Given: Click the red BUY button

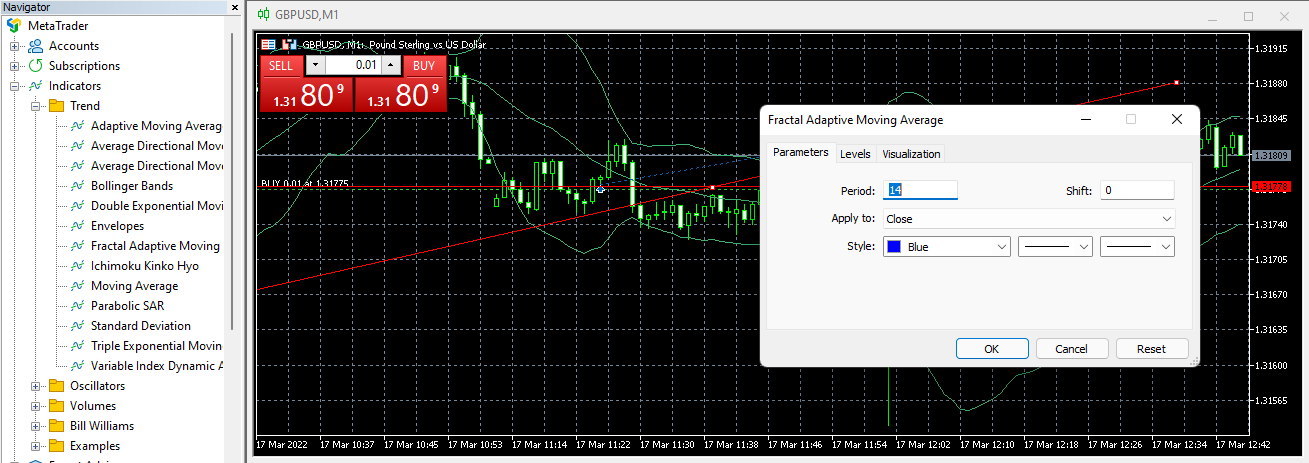Looking at the screenshot, I should 424,65.
